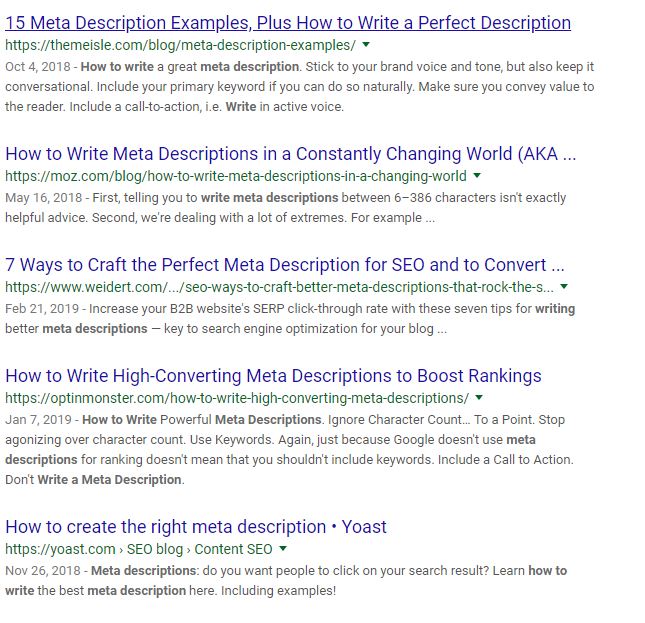Click the Oct 4, 2018 themeisle snippet text
Image resolution: width=645 pixels, height=623 pixels.
(x=300, y=87)
